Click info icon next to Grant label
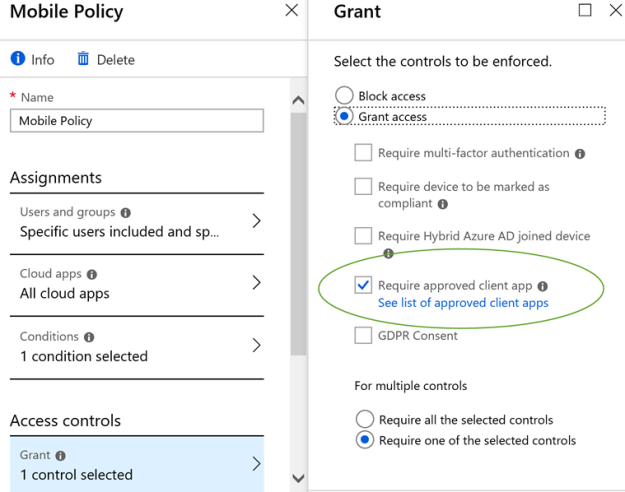 pos(60,456)
